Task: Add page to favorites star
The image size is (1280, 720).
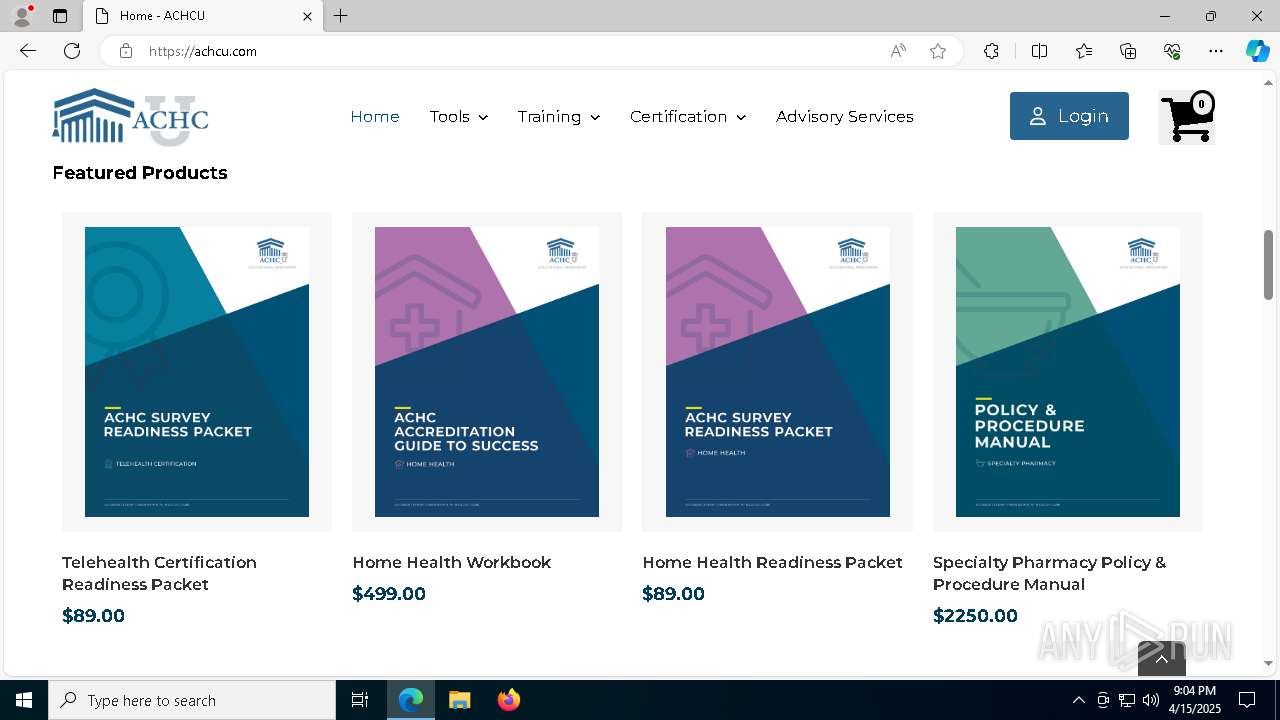Action: click(938, 51)
